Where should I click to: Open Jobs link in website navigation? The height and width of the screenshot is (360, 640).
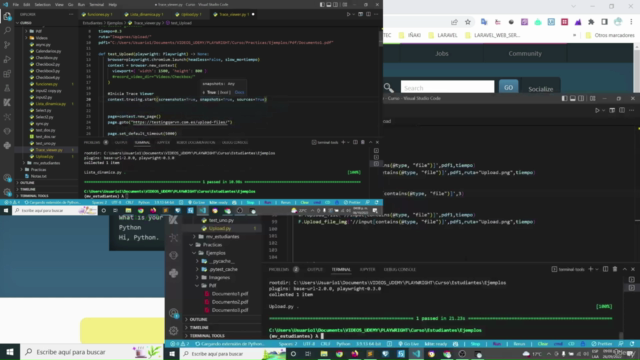pyautogui.click(x=442, y=53)
